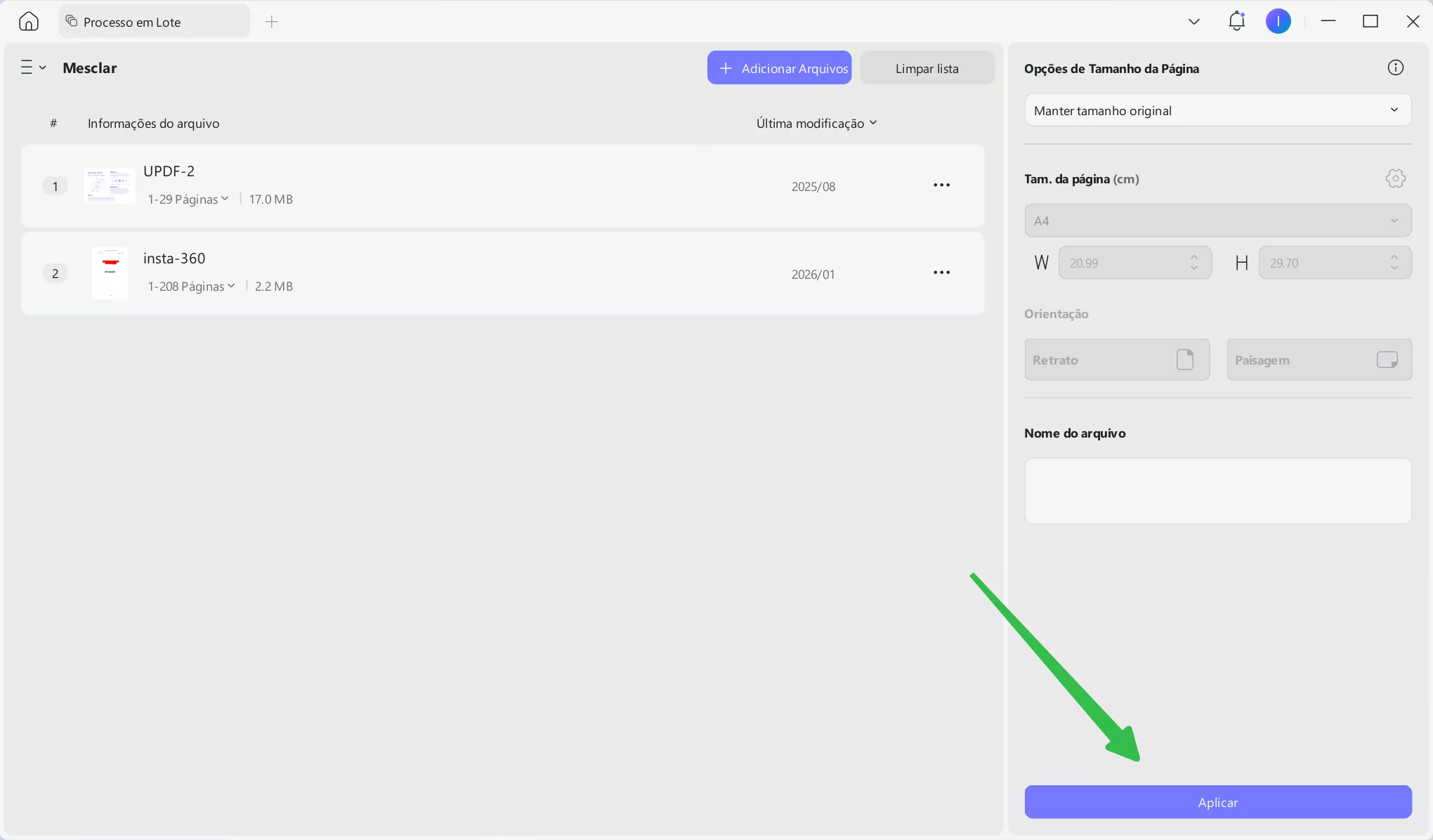Expand the 1-29 Páginas range selector
Screen dimensions: 1433x840
(188, 199)
